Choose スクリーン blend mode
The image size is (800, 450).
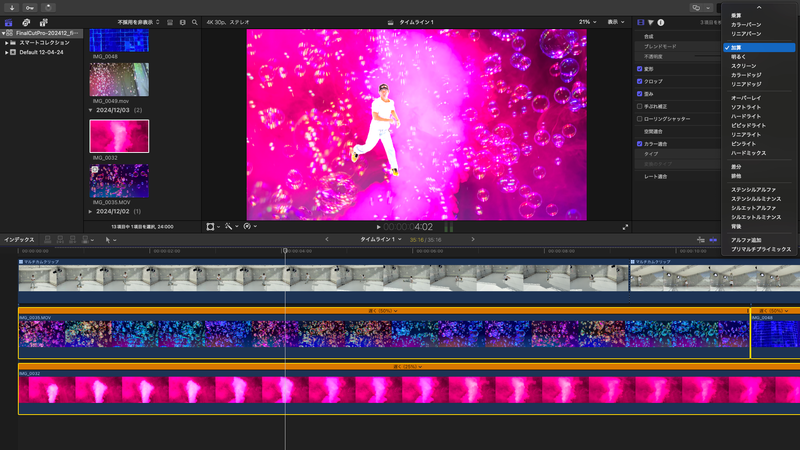[x=743, y=66]
